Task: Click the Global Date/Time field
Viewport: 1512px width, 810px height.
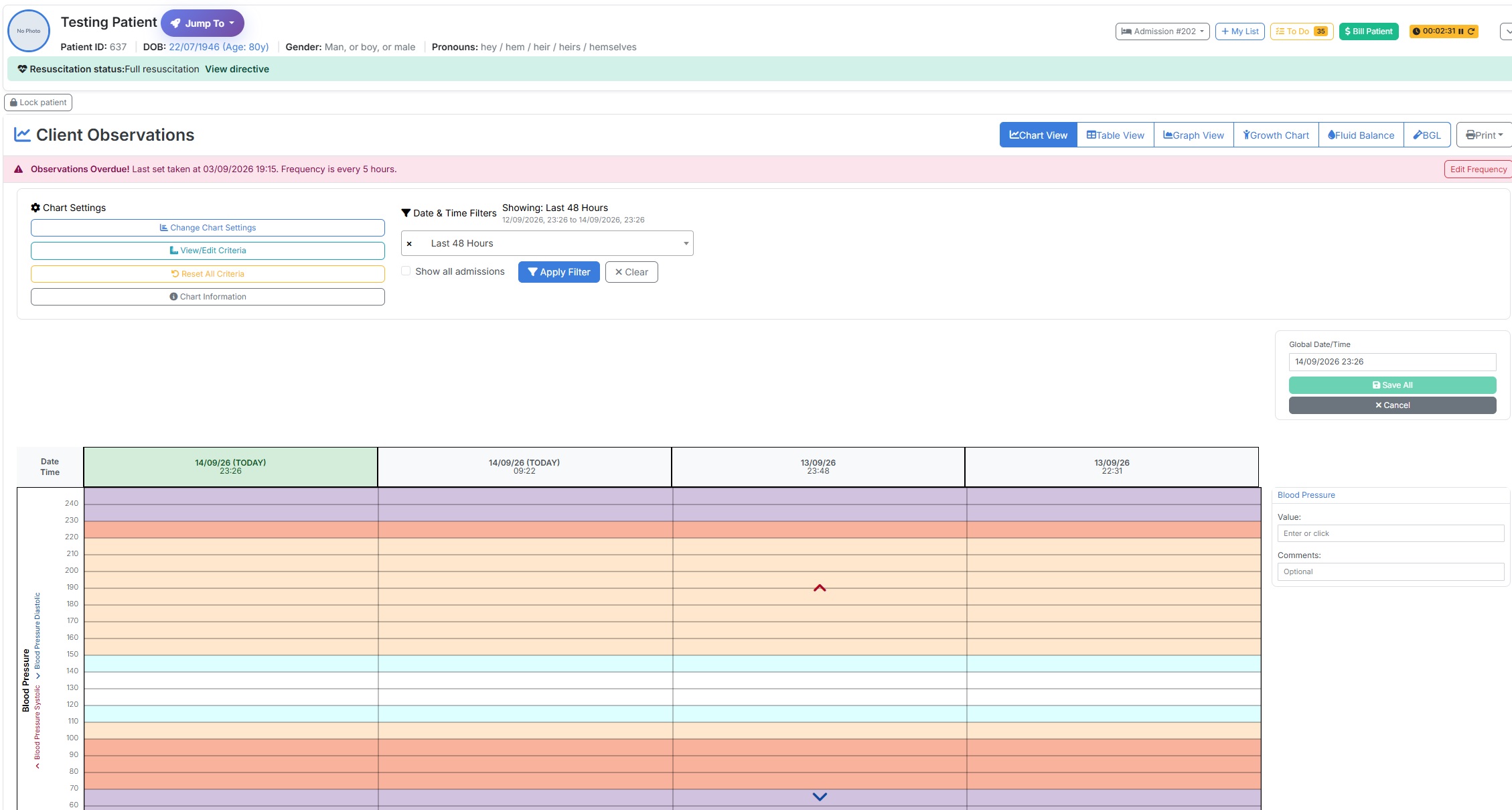Action: (1392, 362)
